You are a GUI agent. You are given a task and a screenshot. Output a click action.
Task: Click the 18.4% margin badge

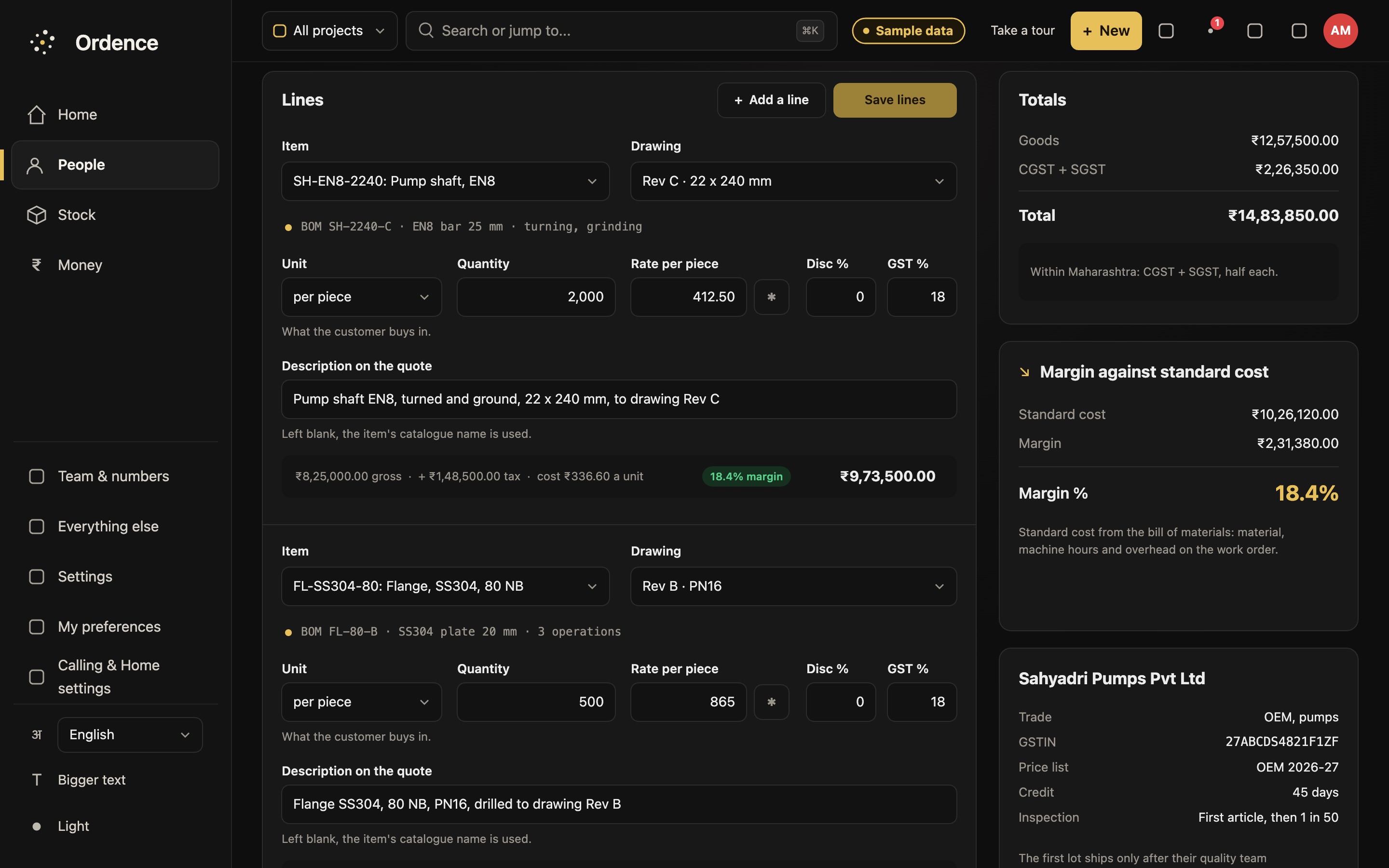(746, 476)
